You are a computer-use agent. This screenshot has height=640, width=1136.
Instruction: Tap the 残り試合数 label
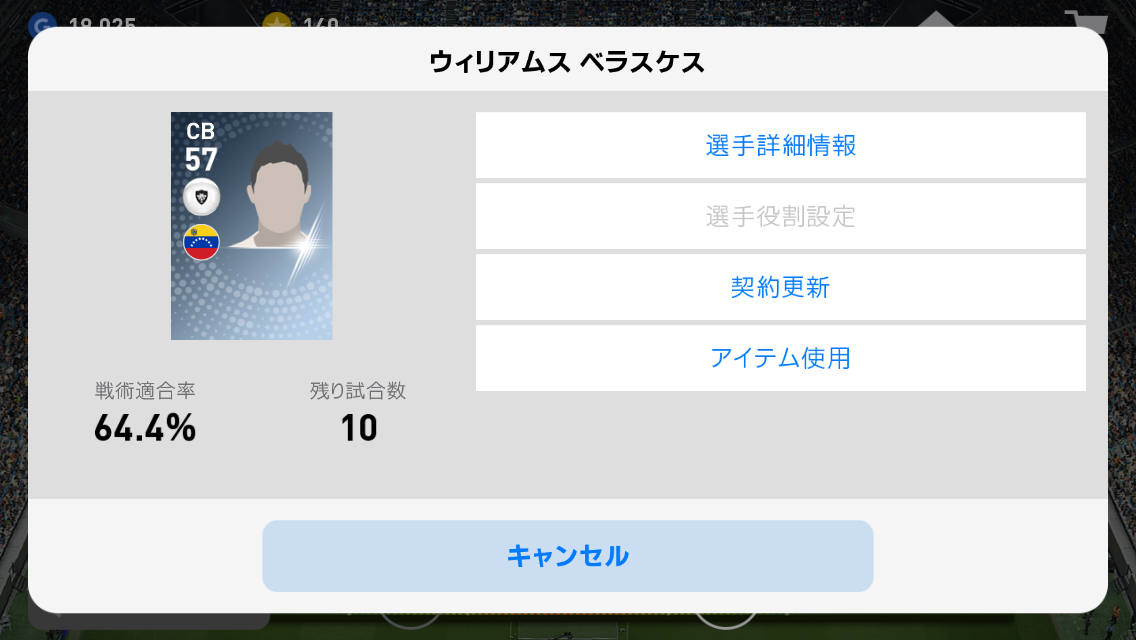[358, 391]
